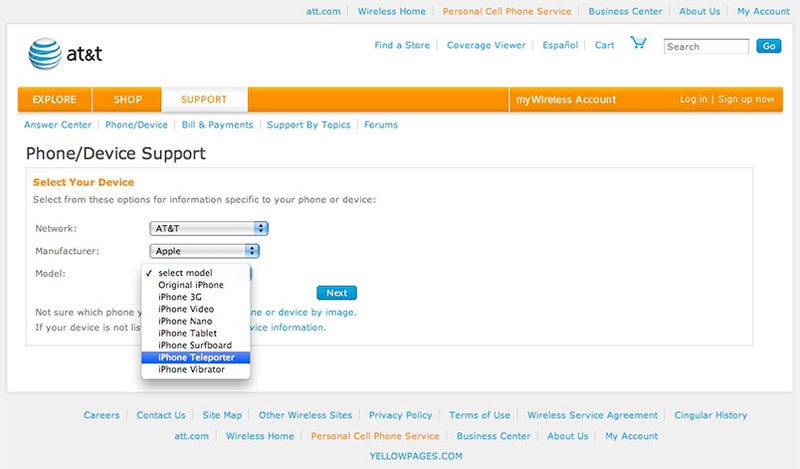Click att.com in the footer
800x469 pixels.
click(191, 436)
